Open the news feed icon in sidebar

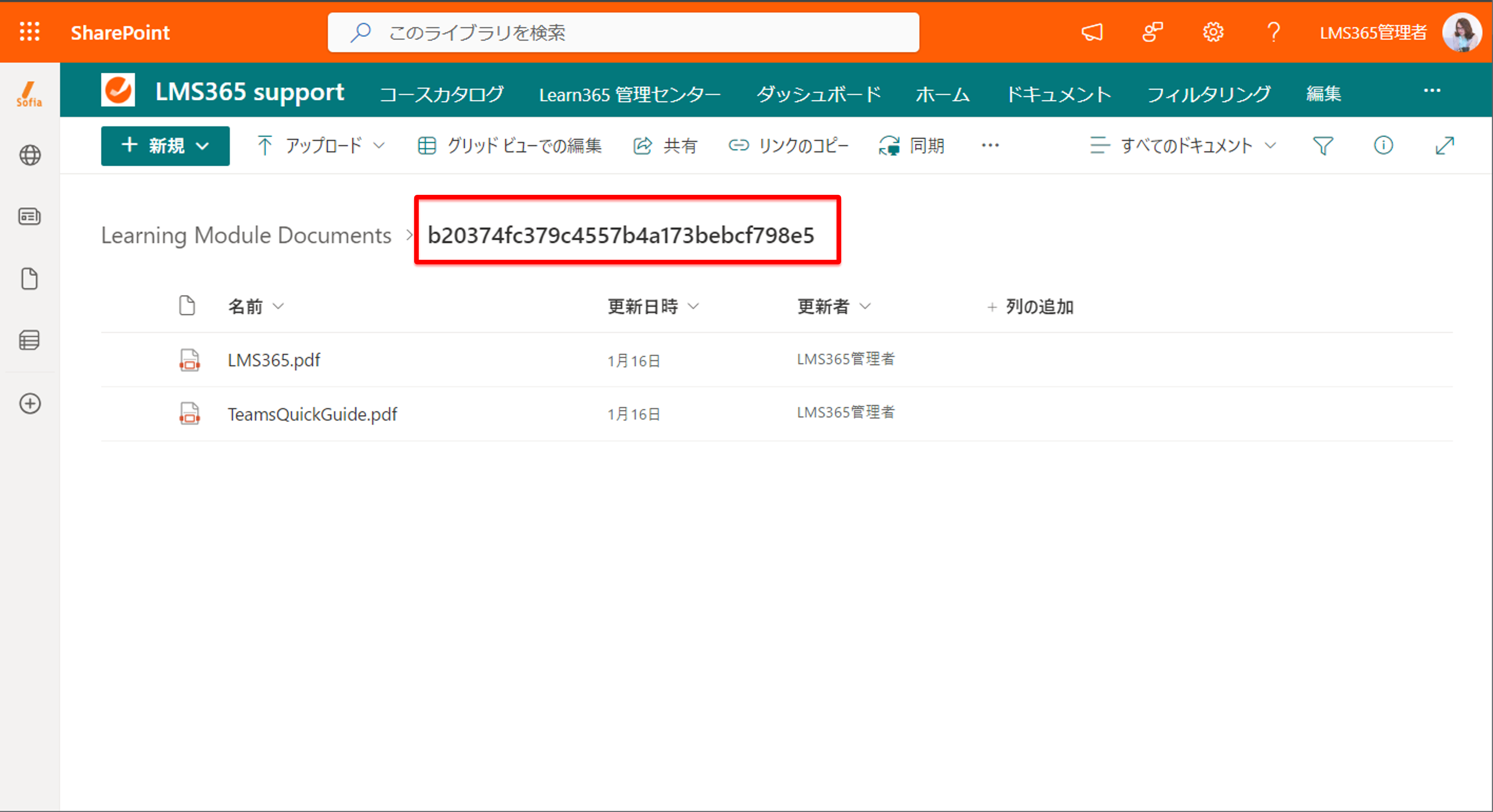(29, 217)
